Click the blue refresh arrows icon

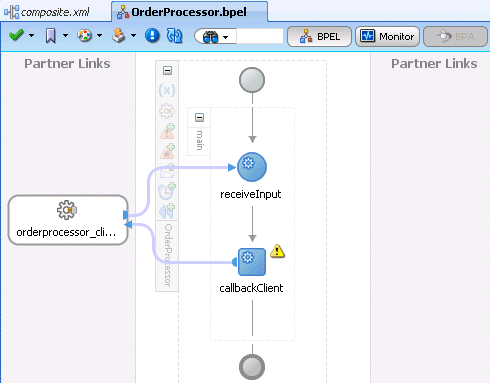[174, 36]
